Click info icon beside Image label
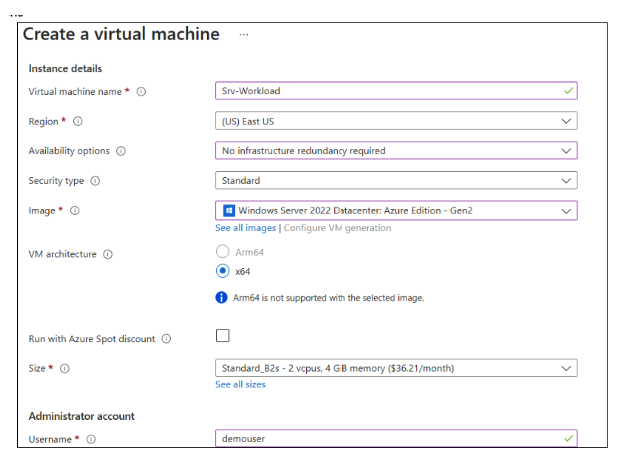The height and width of the screenshot is (456, 619). [75, 211]
